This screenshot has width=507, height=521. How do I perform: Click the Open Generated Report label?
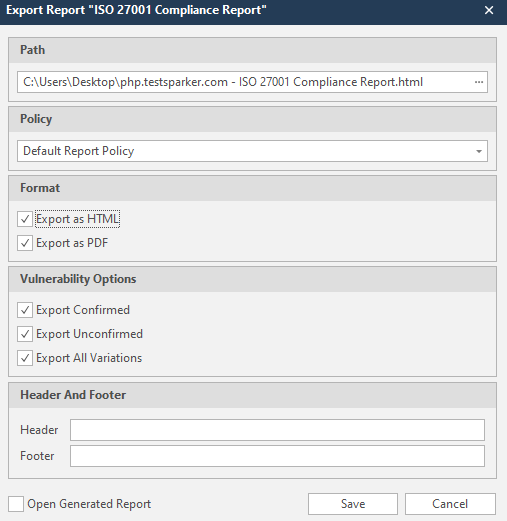click(x=89, y=504)
